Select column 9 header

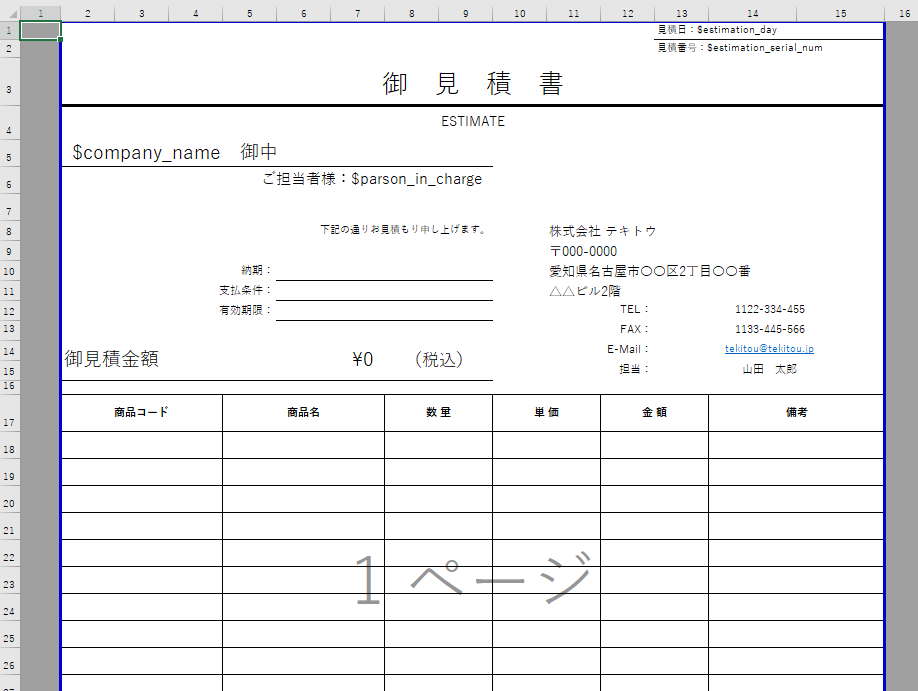click(x=466, y=12)
